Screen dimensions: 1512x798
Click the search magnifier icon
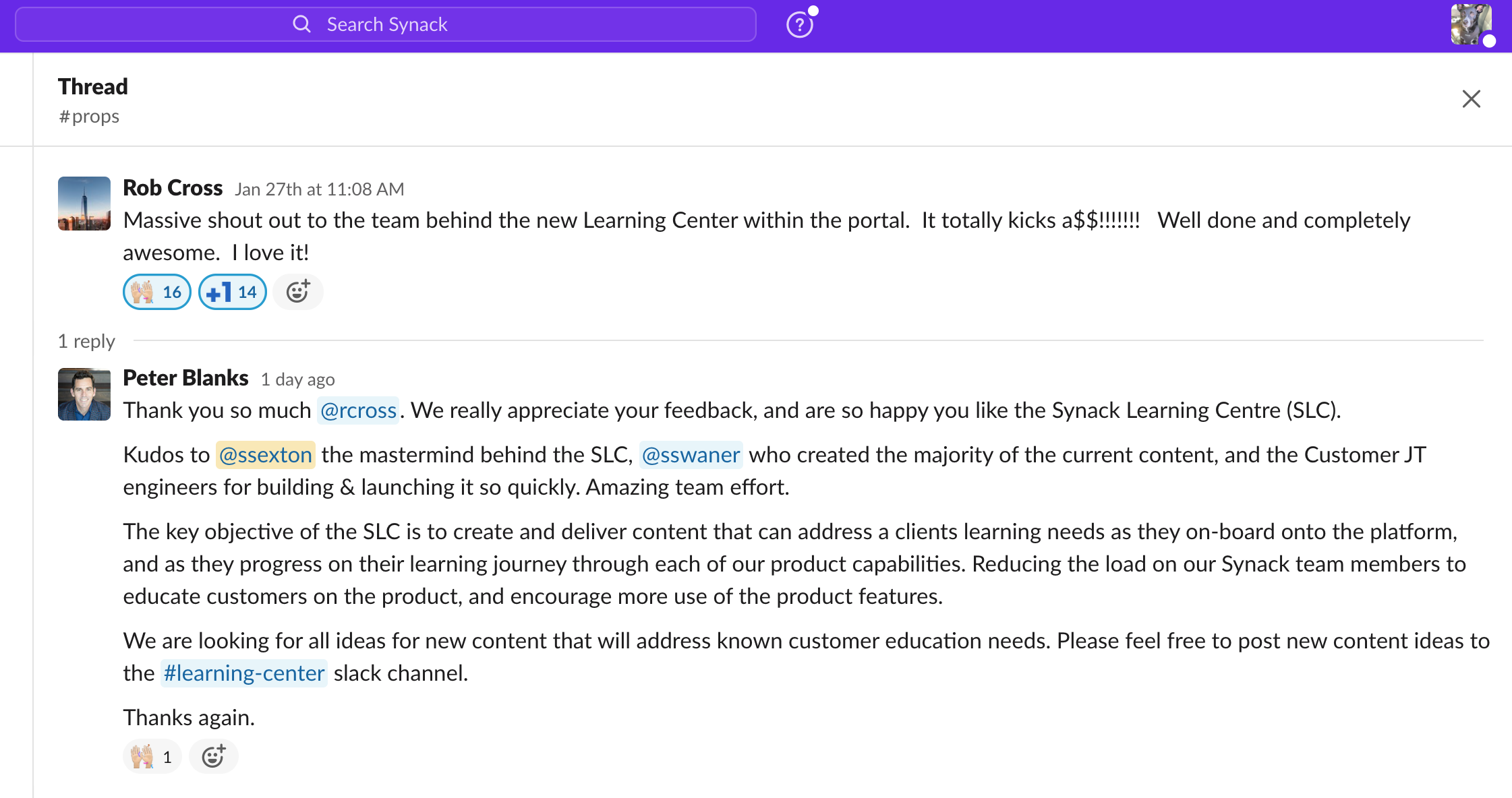click(301, 24)
